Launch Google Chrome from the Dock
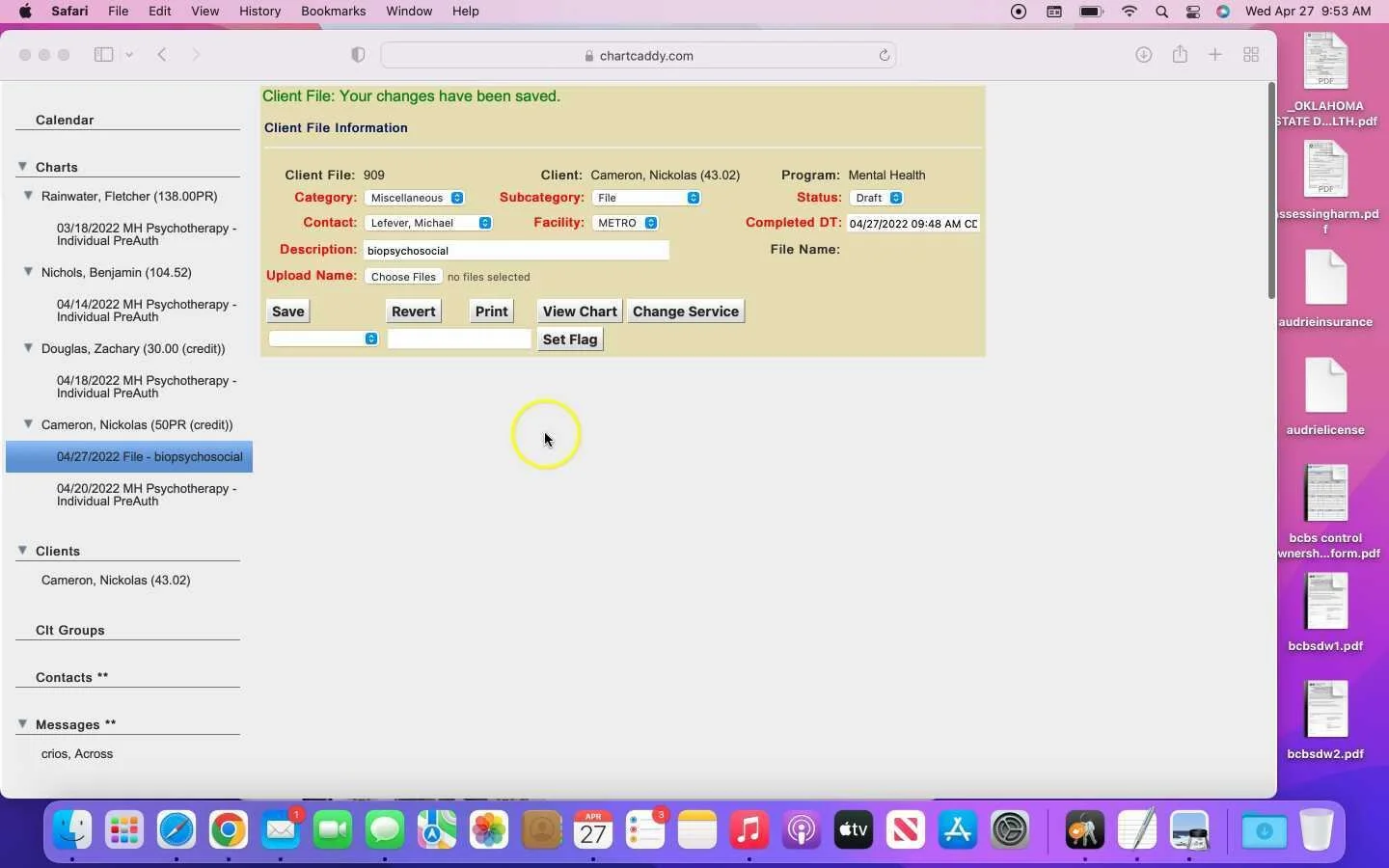The width and height of the screenshot is (1389, 868). (229, 829)
